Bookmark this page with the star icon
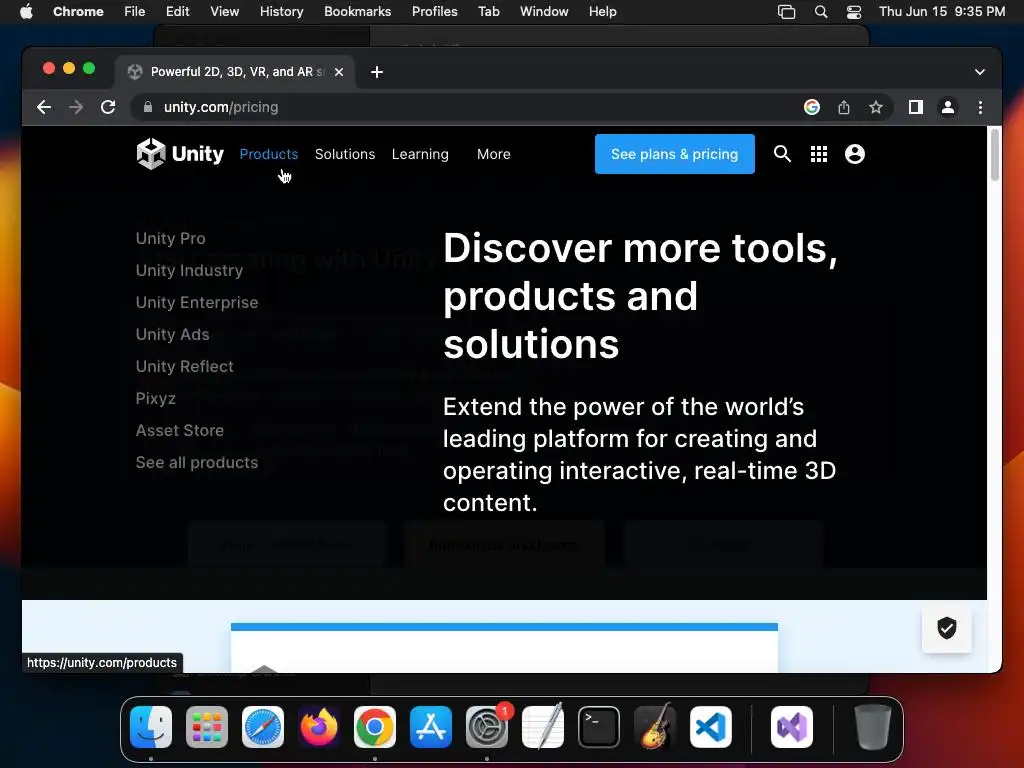Image resolution: width=1024 pixels, height=768 pixels. pos(876,107)
